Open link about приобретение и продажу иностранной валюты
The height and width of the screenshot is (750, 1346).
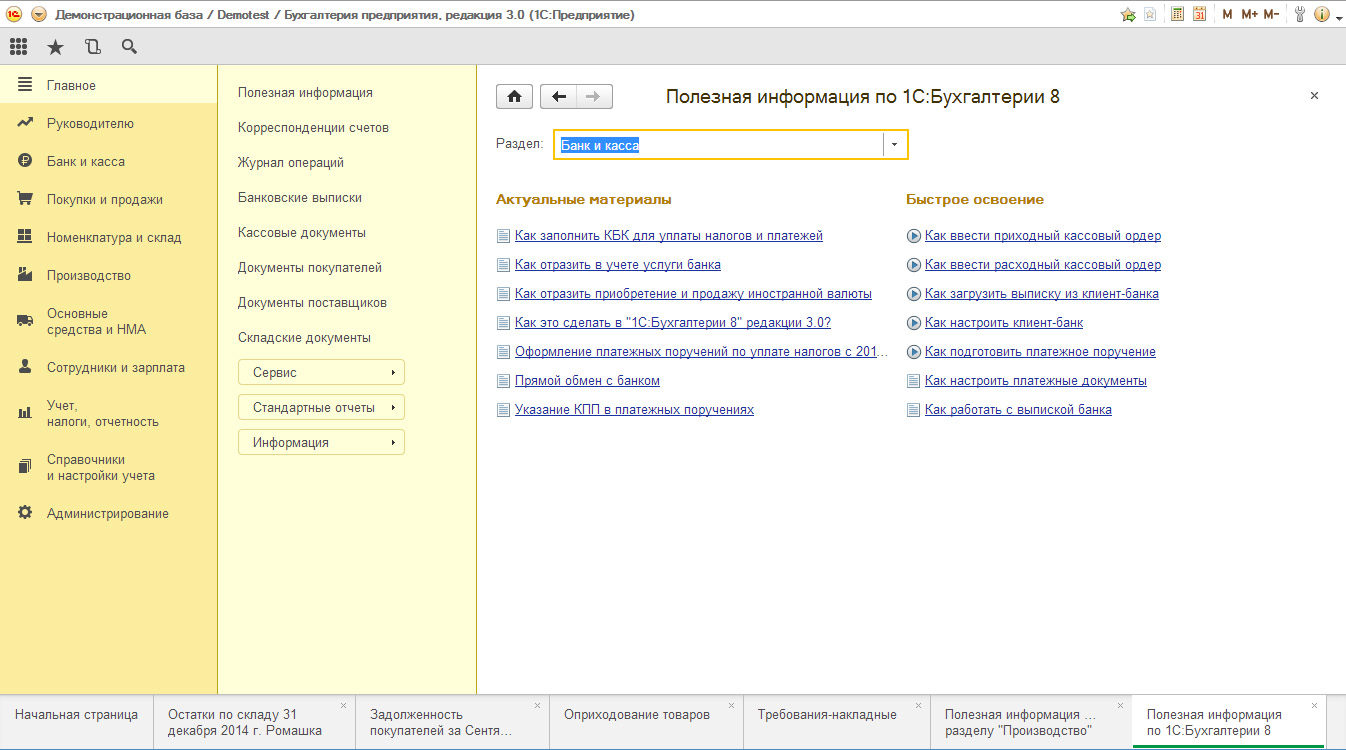click(693, 294)
